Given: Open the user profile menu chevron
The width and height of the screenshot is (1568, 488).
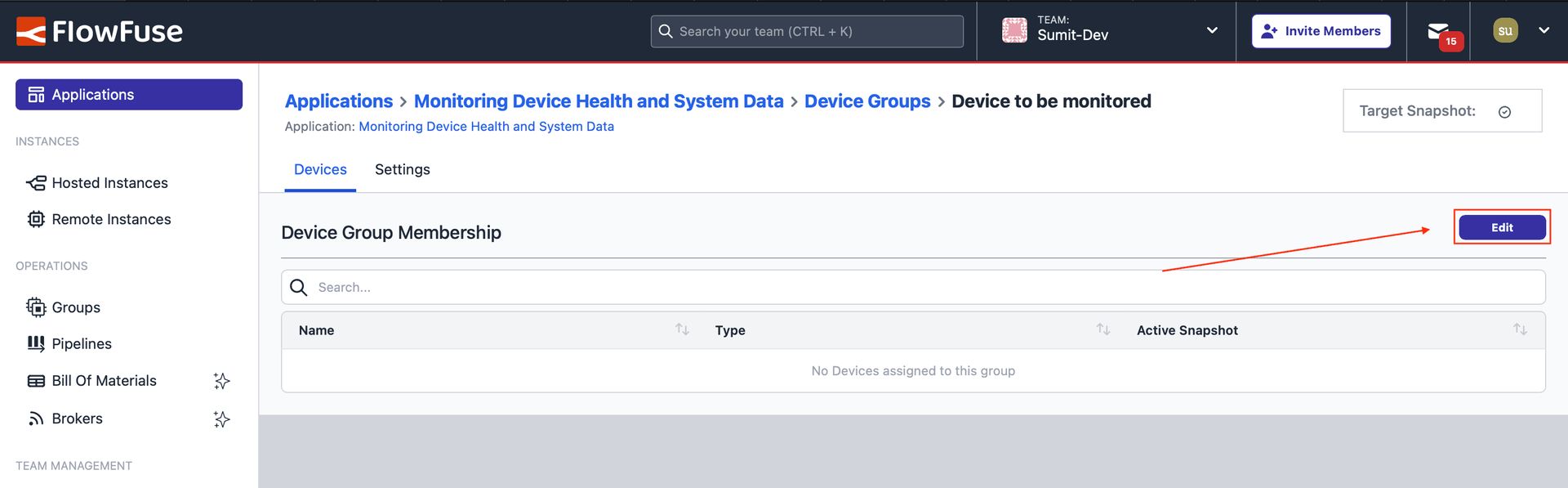Looking at the screenshot, I should click(1543, 31).
